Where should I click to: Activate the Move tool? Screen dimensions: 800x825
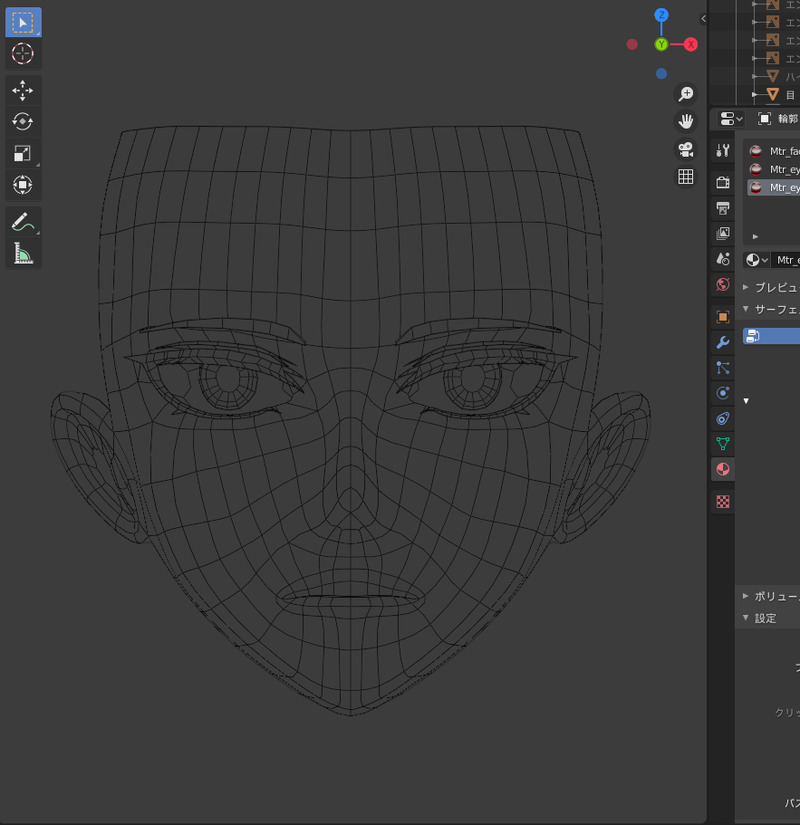click(22, 91)
